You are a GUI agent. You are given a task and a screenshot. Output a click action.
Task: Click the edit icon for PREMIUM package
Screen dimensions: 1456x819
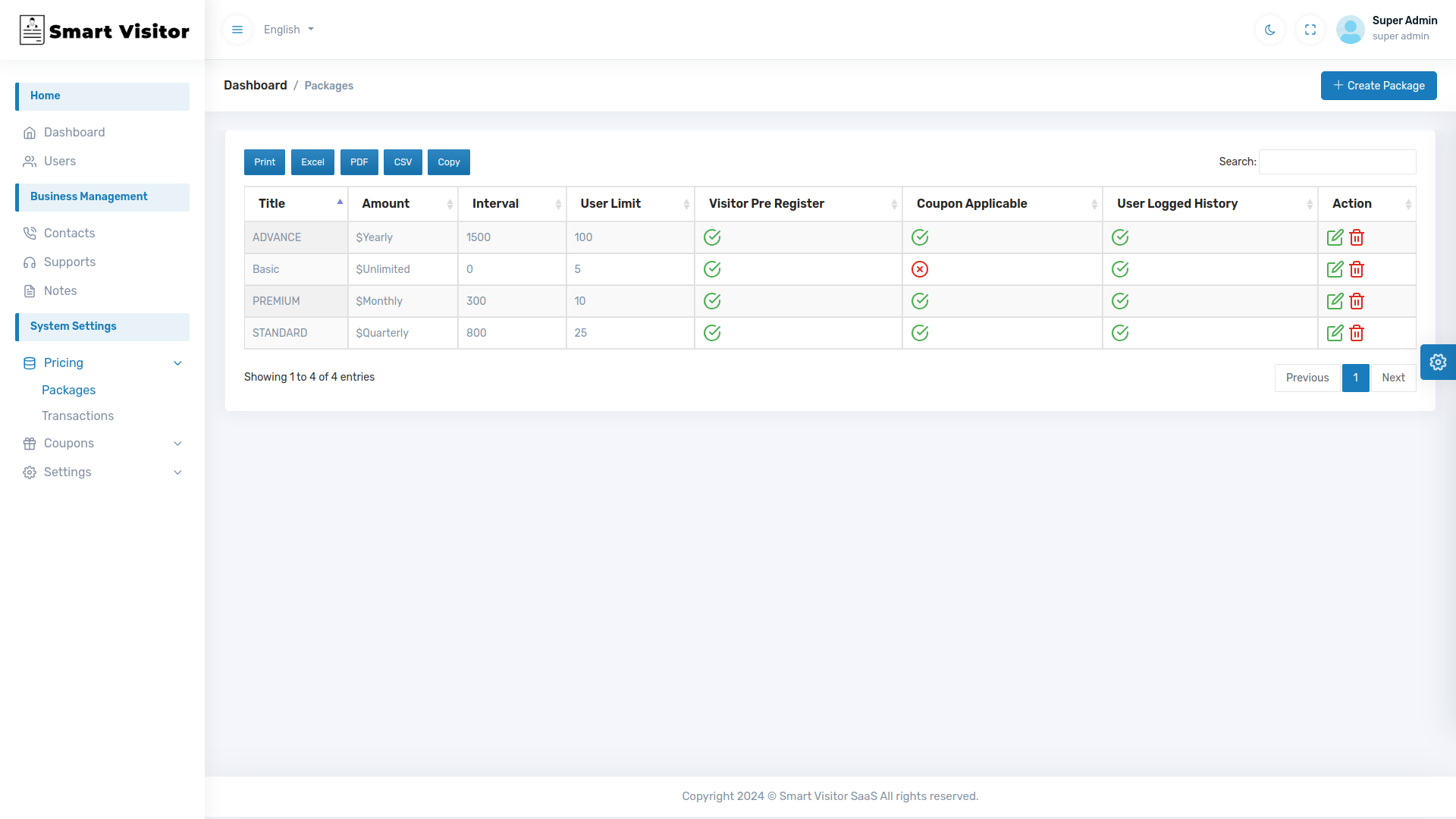click(1335, 301)
